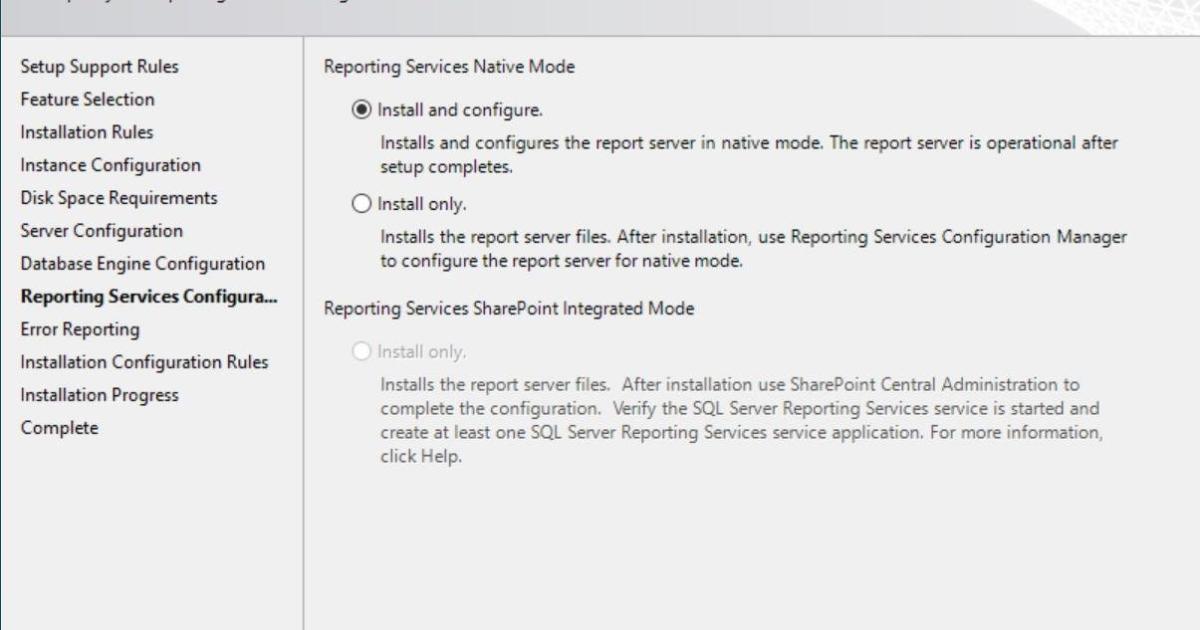The height and width of the screenshot is (630, 1200).
Task: Open Instance Configuration step
Action: (110, 165)
